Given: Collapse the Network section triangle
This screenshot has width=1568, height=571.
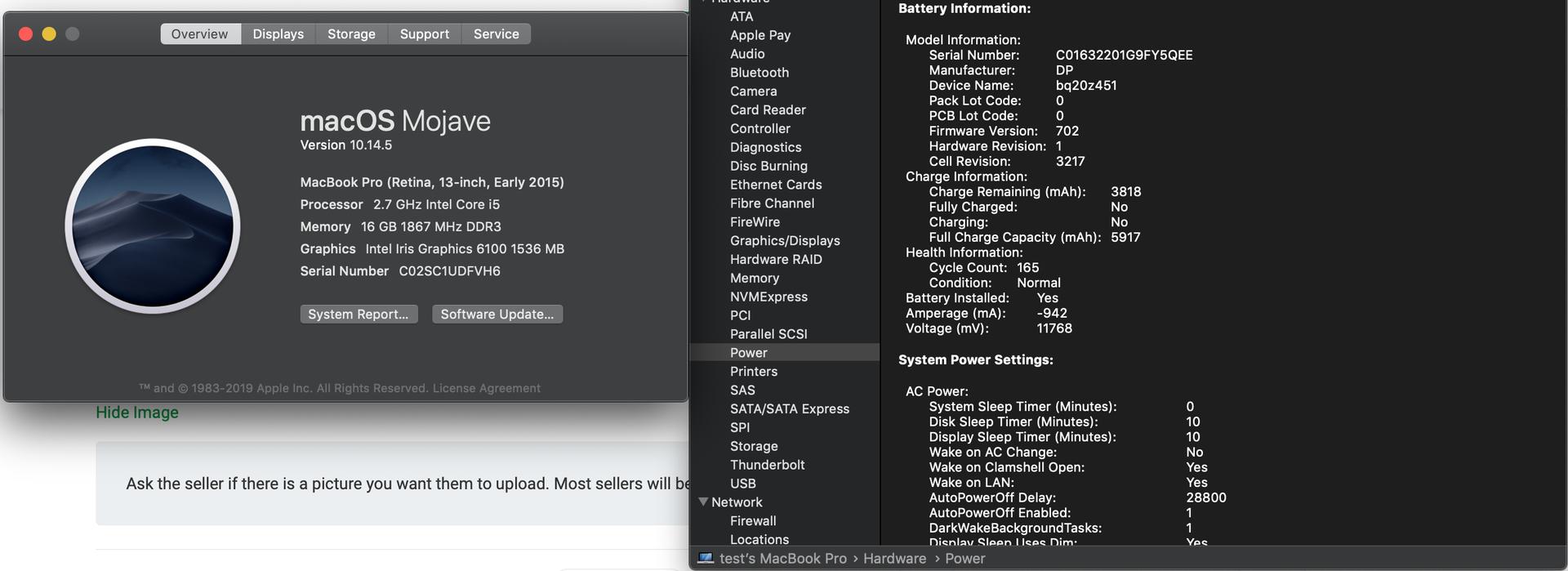Looking at the screenshot, I should (703, 502).
